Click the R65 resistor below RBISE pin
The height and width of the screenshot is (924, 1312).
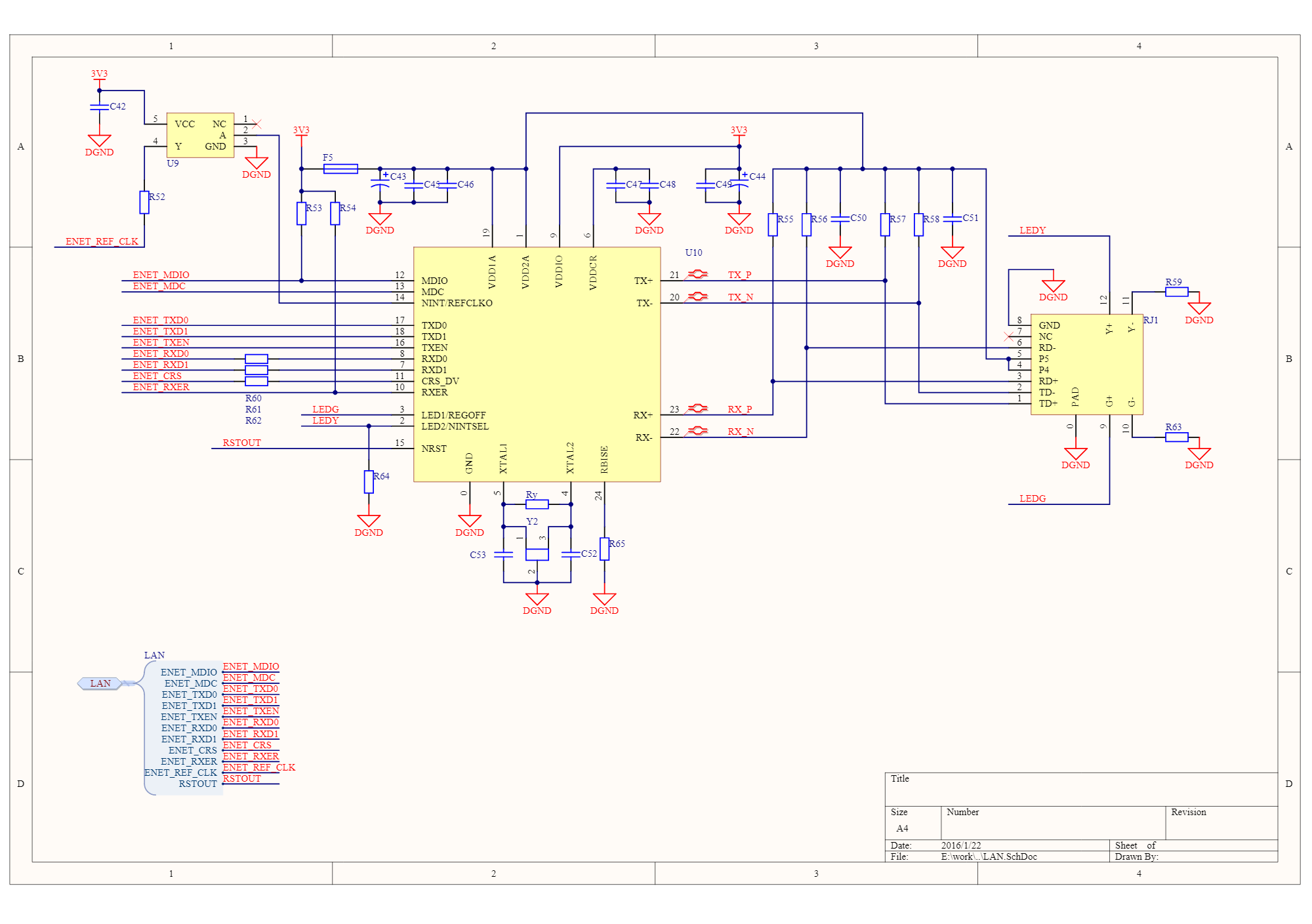[604, 549]
